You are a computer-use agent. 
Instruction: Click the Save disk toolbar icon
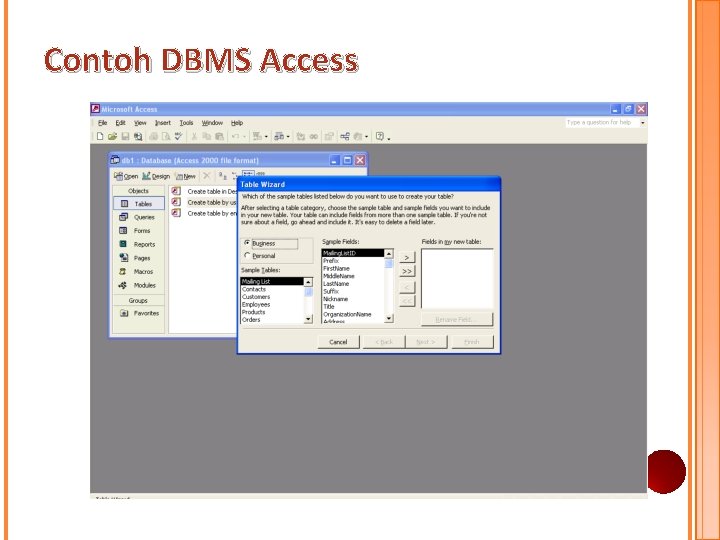[125, 136]
